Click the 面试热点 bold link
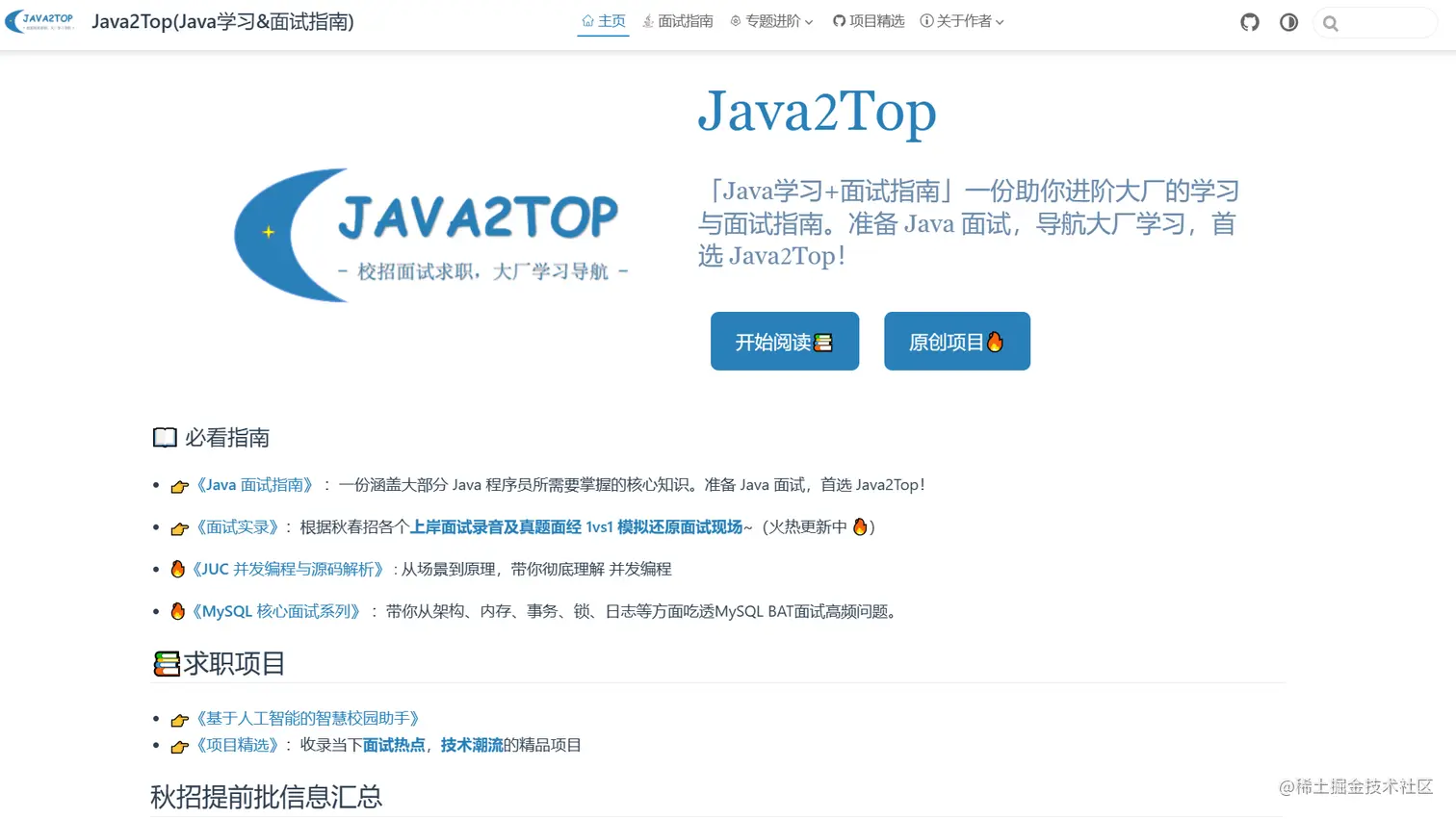The height and width of the screenshot is (819, 1456). (394, 746)
